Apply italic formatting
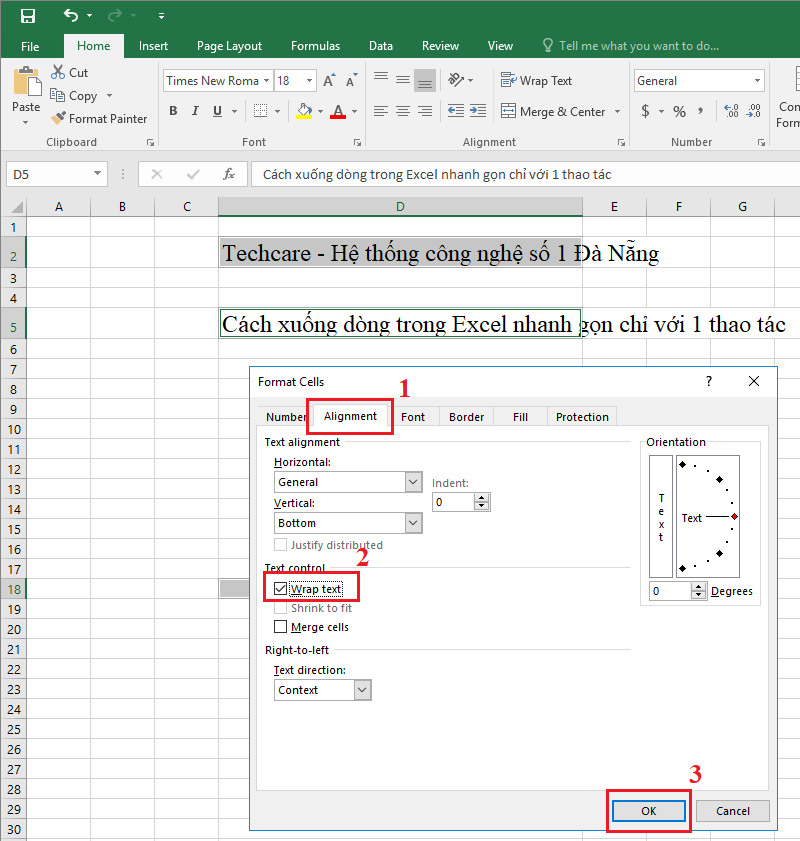Screen dimensions: 800x841 [x=194, y=111]
